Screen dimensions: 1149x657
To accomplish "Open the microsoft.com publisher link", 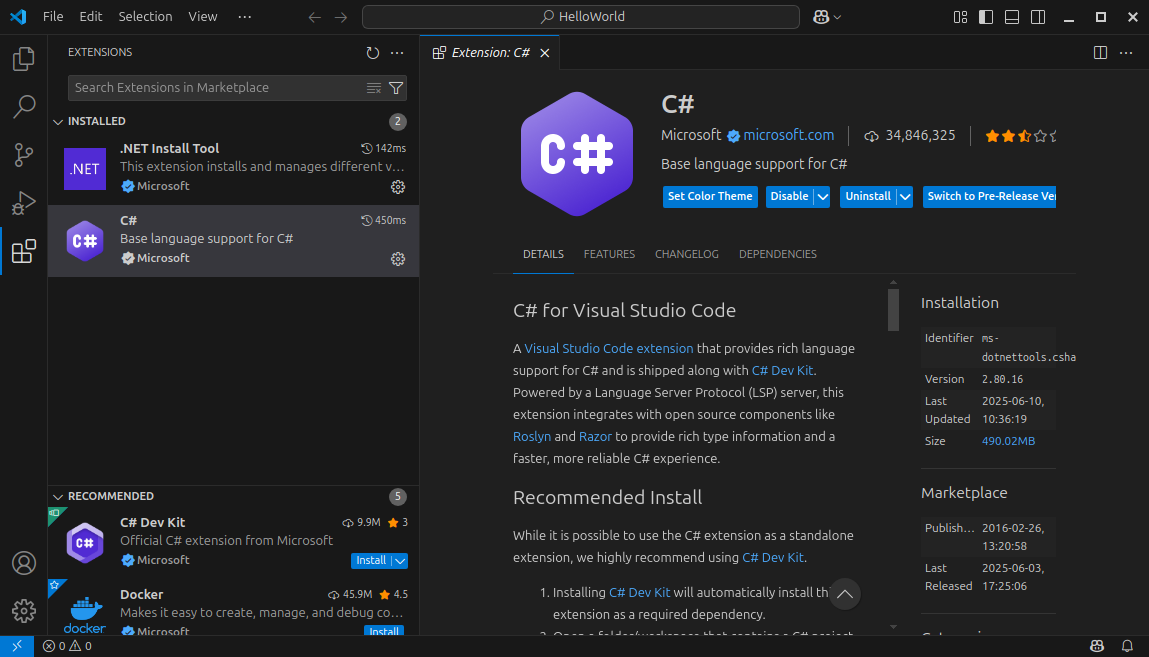I will tap(788, 136).
